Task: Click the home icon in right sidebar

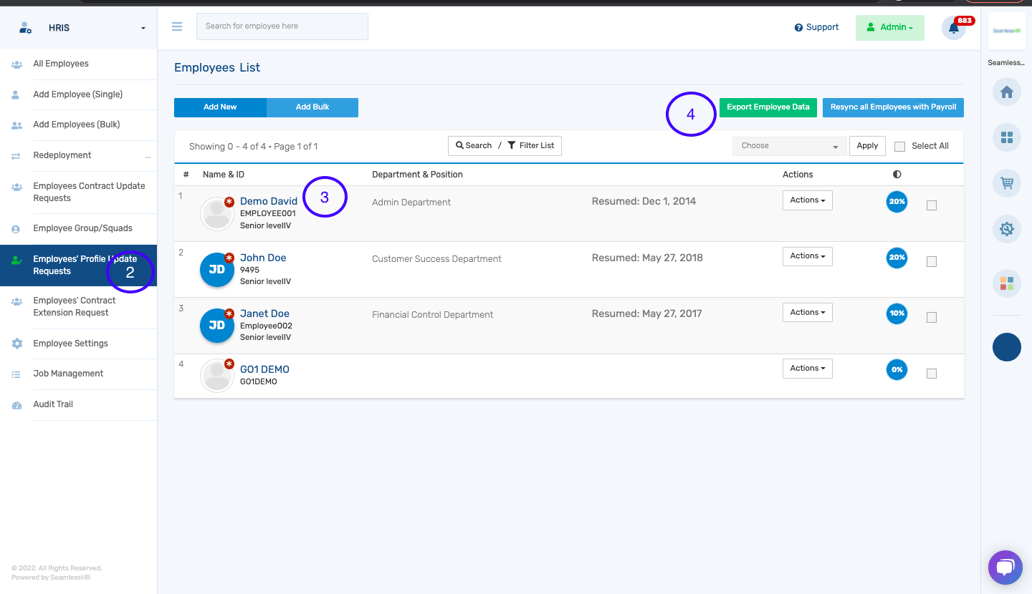Action: pyautogui.click(x=1006, y=92)
